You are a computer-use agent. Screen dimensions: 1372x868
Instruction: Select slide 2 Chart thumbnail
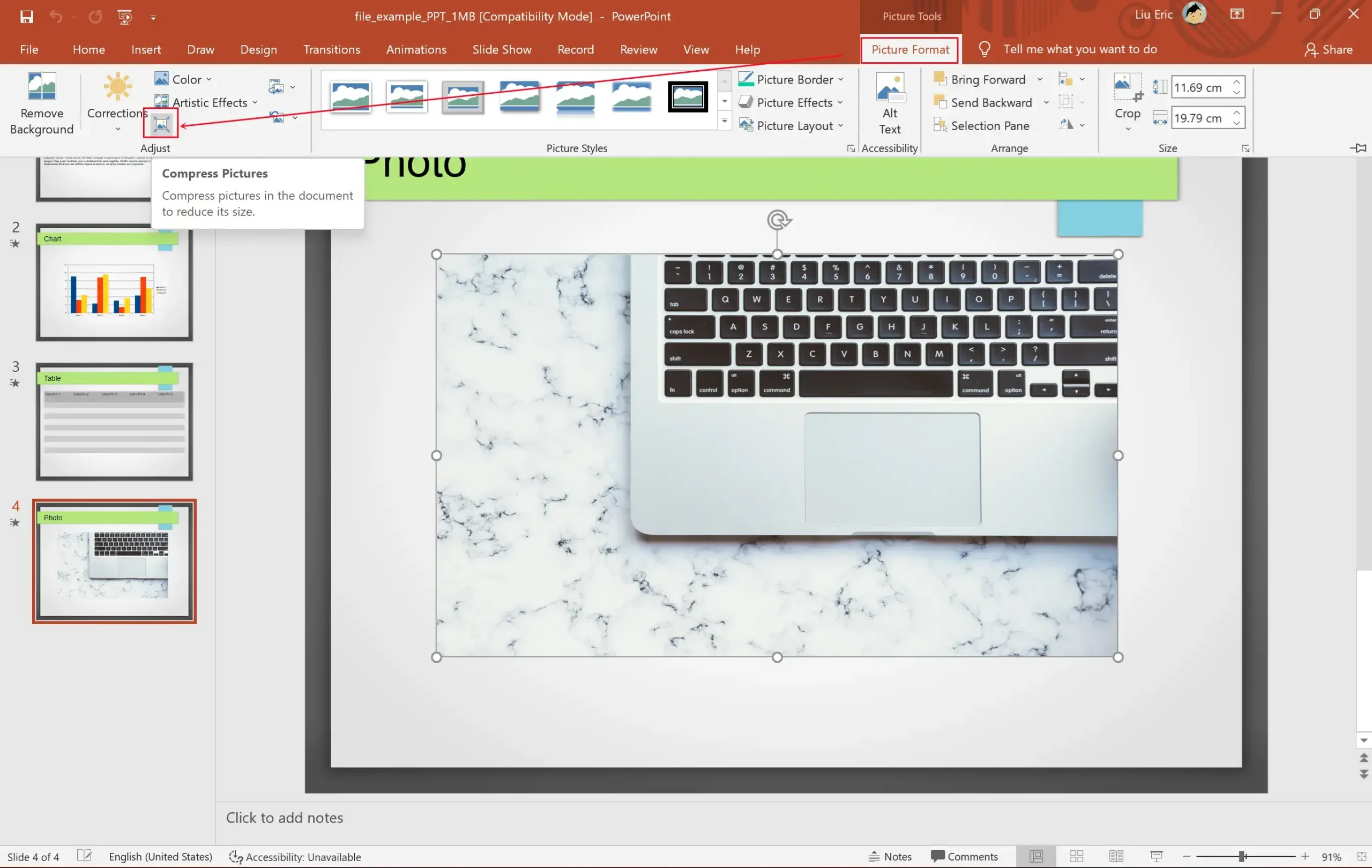(114, 282)
